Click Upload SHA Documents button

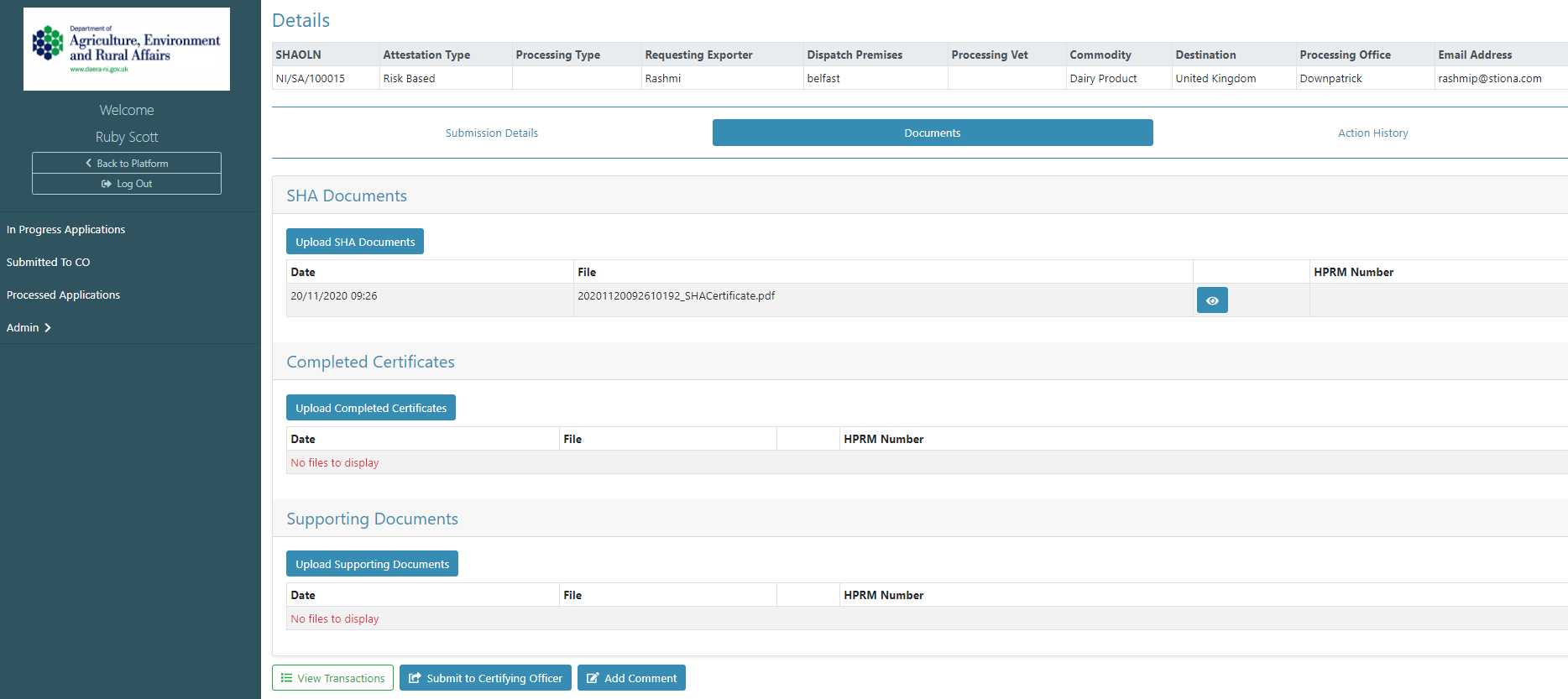[x=354, y=242]
